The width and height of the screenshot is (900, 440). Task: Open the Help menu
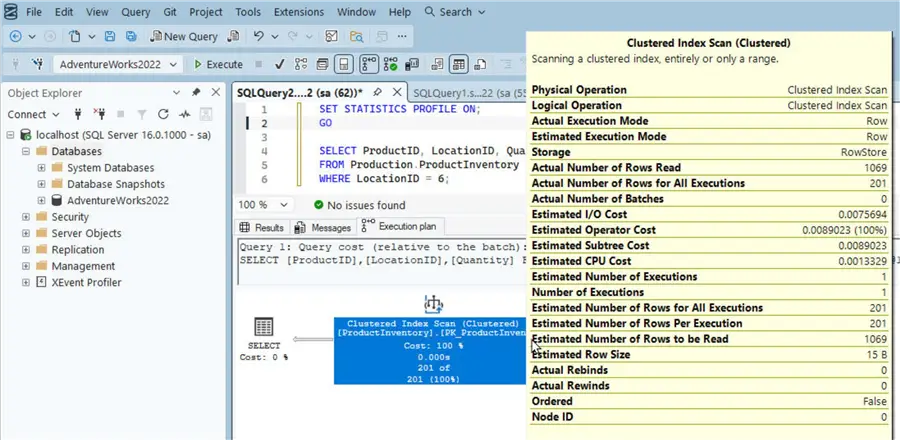coord(399,11)
